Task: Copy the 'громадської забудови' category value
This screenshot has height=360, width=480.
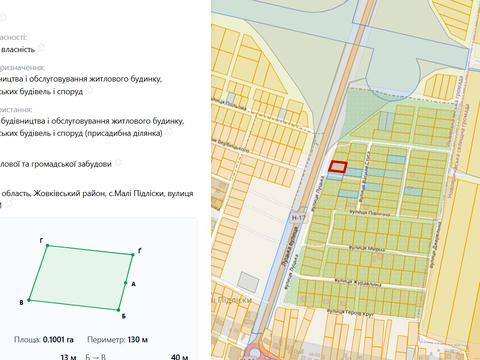Action: [x=118, y=163]
